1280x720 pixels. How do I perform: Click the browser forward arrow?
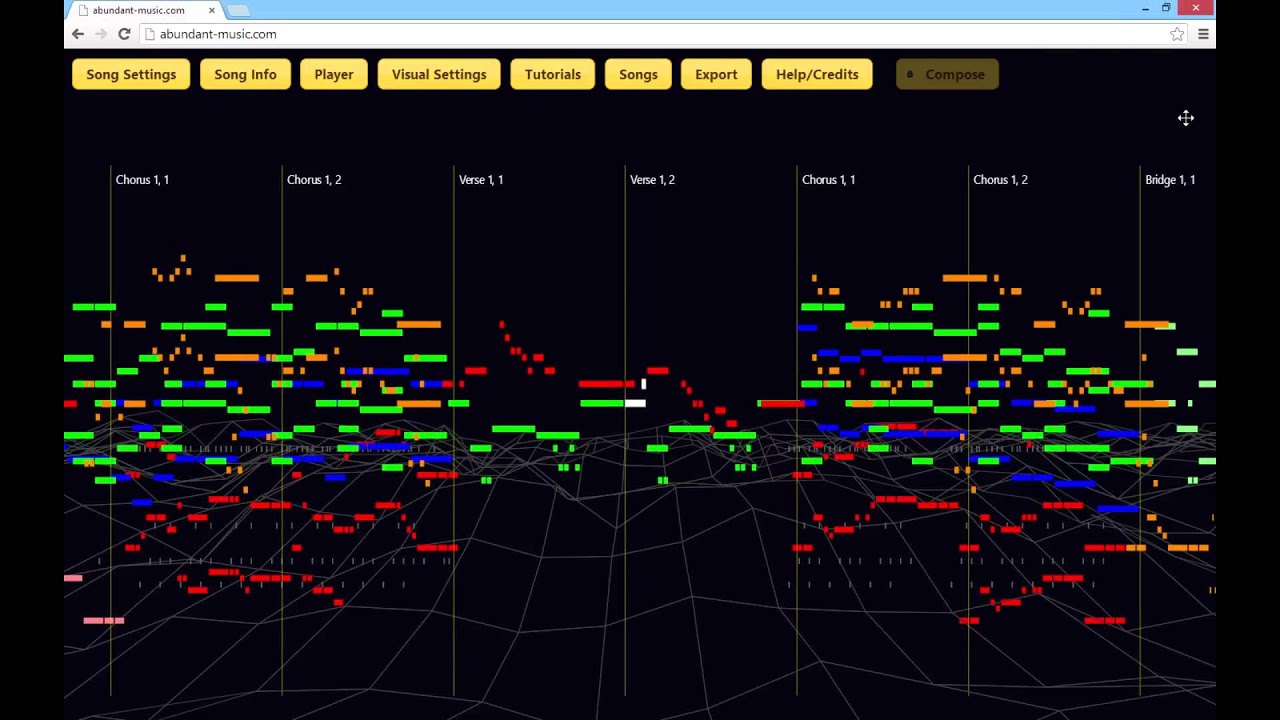pyautogui.click(x=101, y=34)
